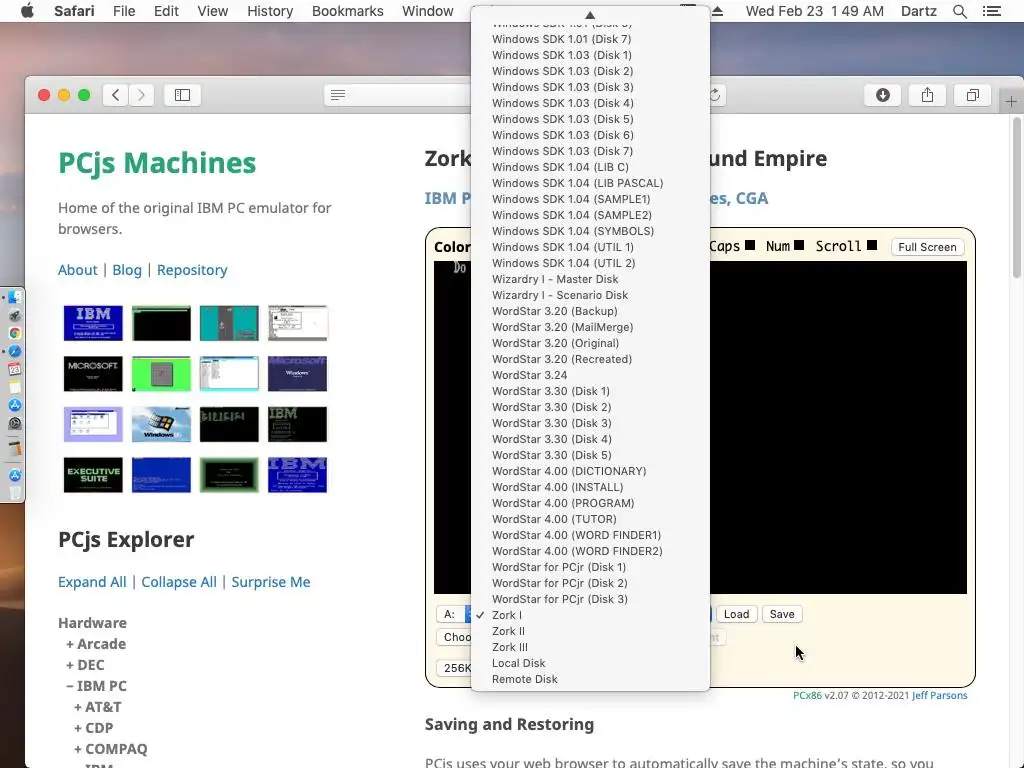1024x768 pixels.
Task: Collapse the IBM PC category
Action: [96, 686]
